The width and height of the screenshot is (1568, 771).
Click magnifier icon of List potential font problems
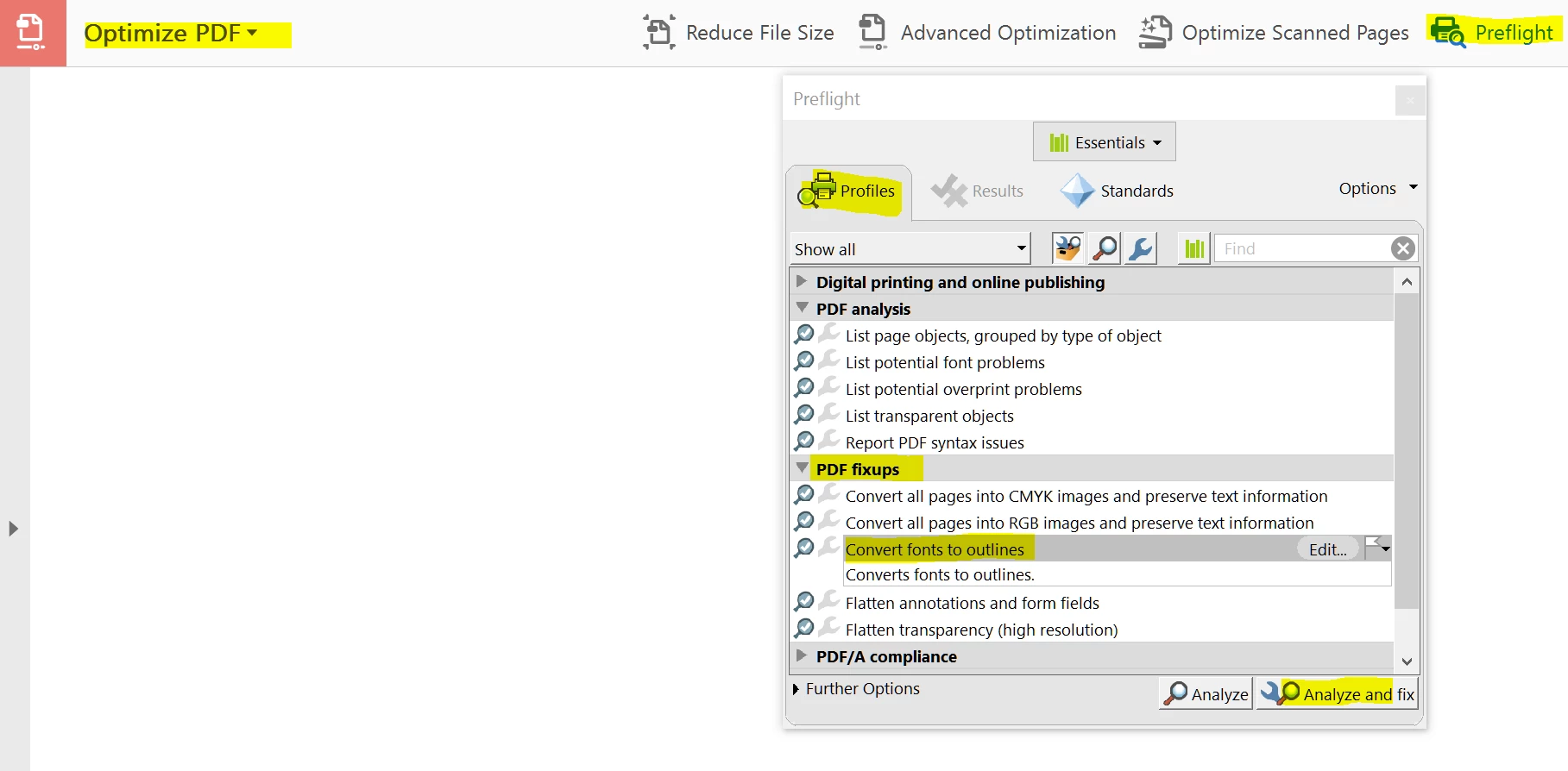click(x=803, y=360)
